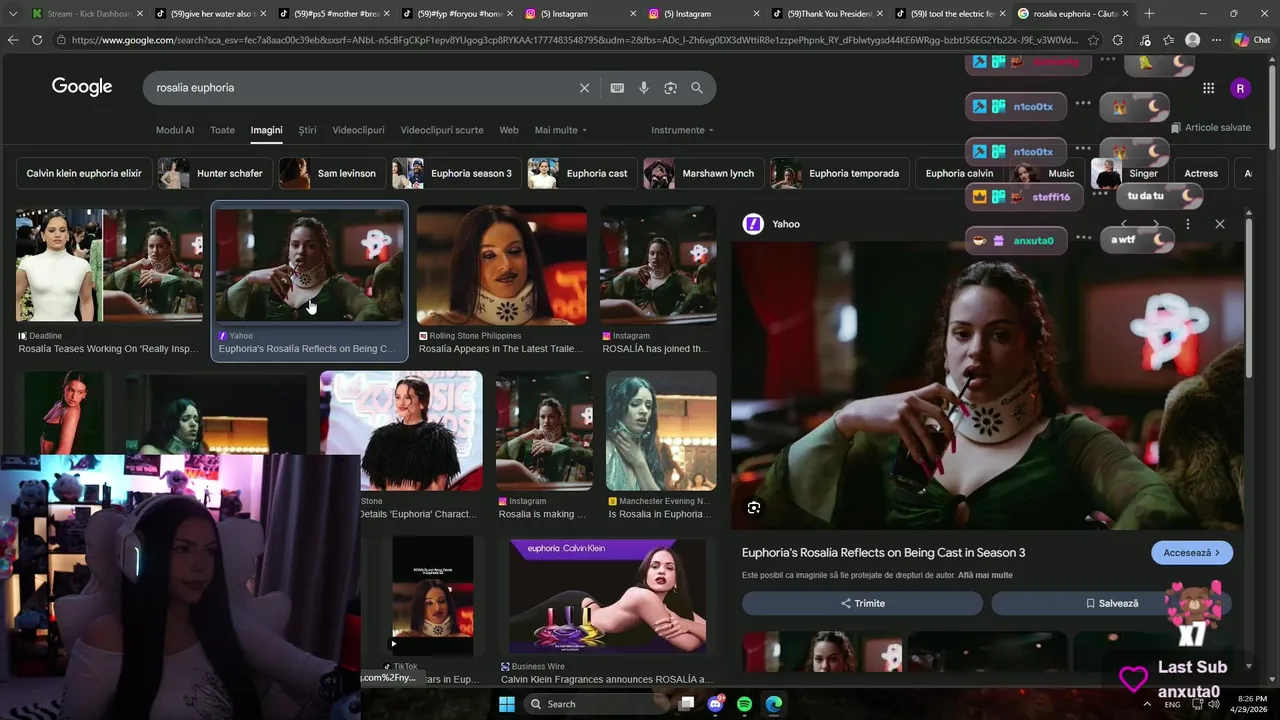Clear the Google search box text
Screen dimensions: 1280x720
click(585, 88)
